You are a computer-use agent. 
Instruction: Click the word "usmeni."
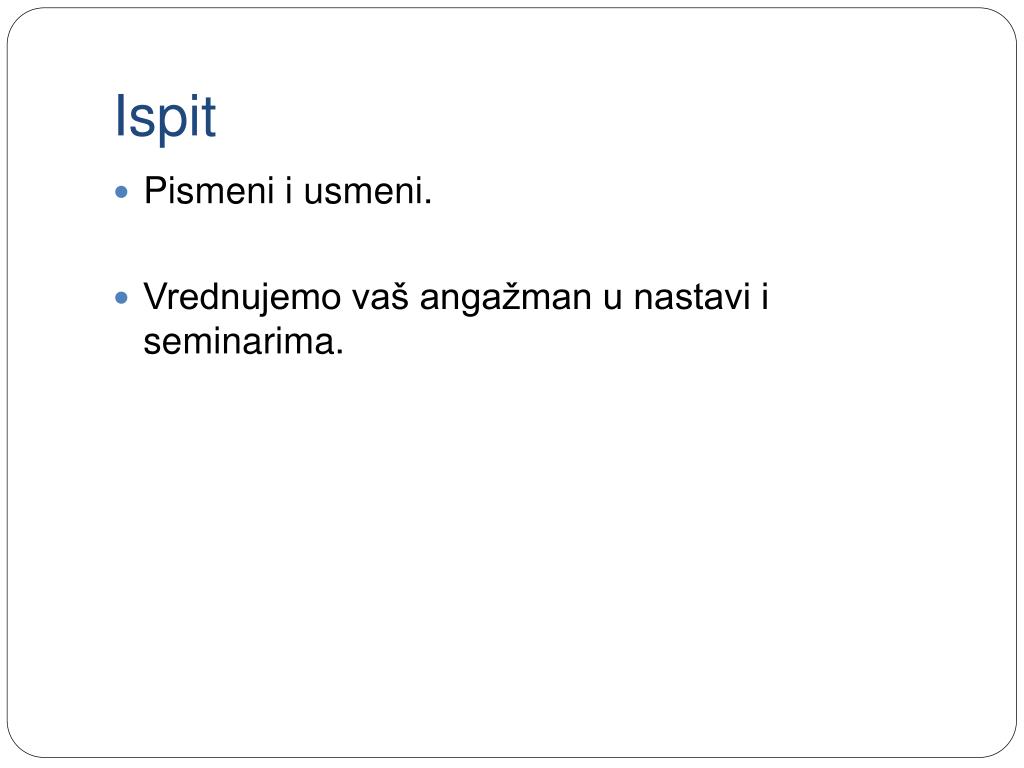(x=368, y=191)
